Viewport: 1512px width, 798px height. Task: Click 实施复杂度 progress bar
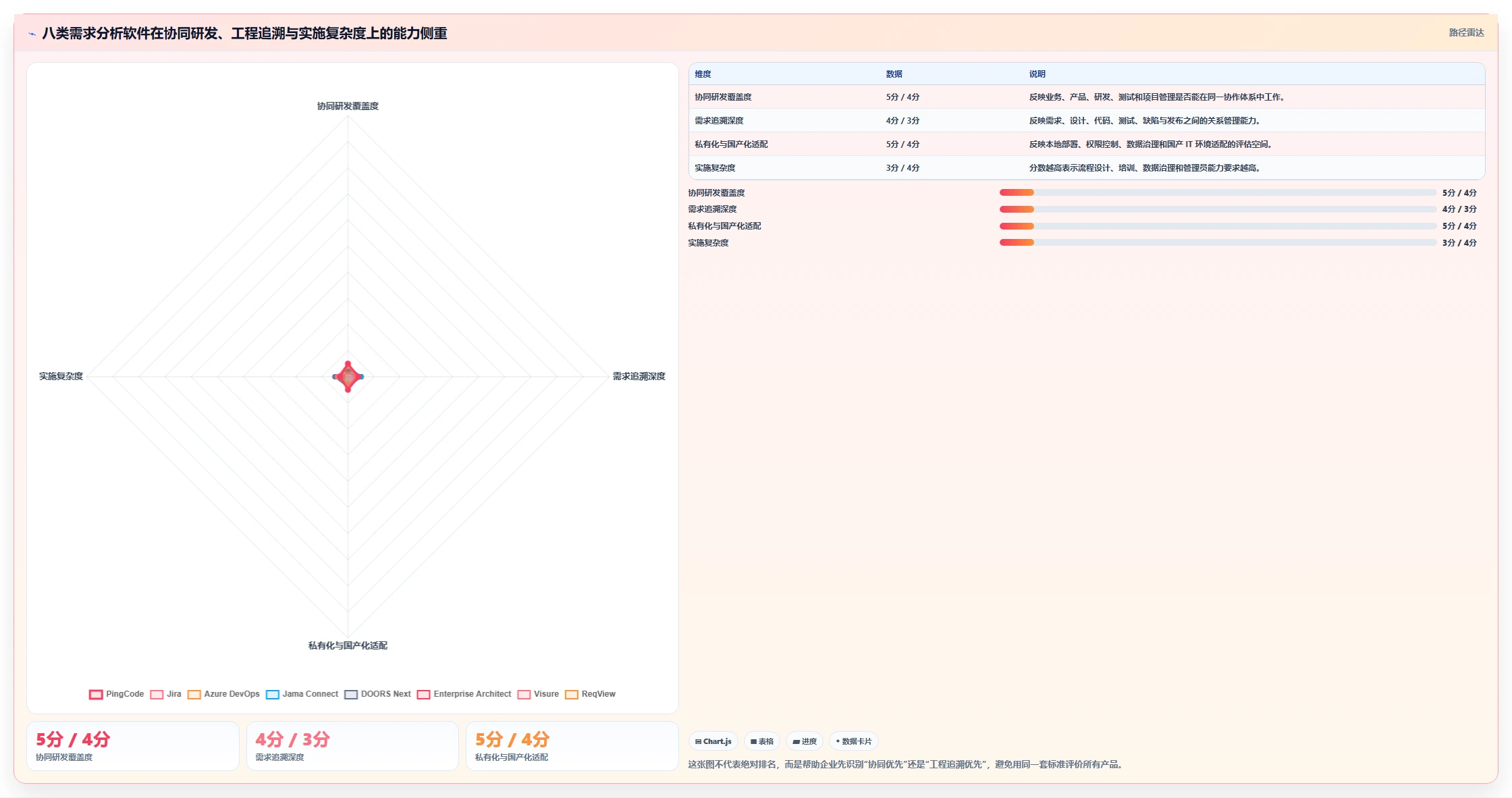coord(1218,242)
